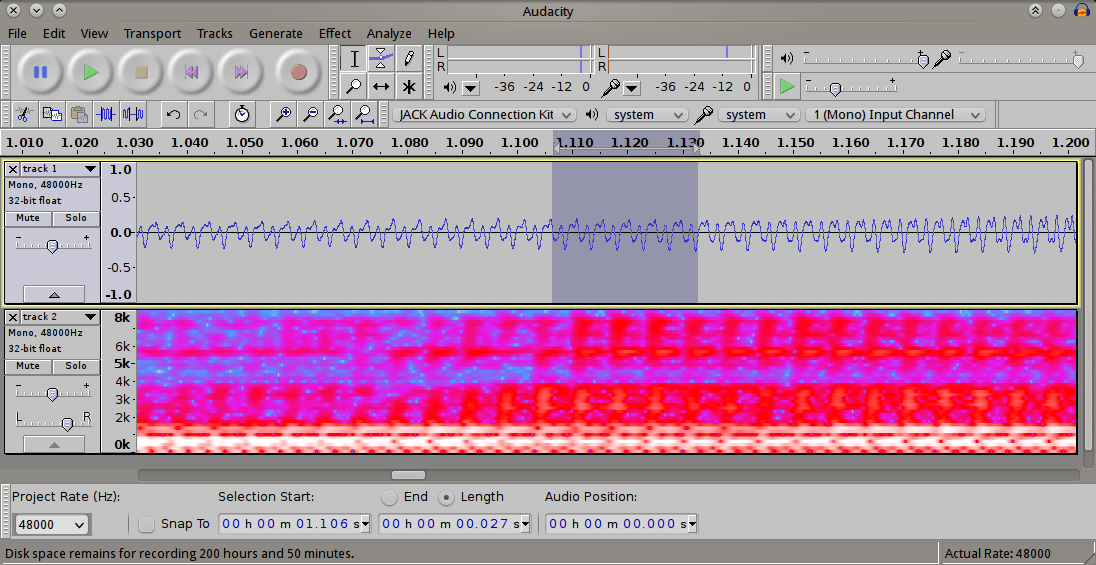Screen dimensions: 1096x565
Task: Close track 2 with X button
Action: click(x=13, y=317)
